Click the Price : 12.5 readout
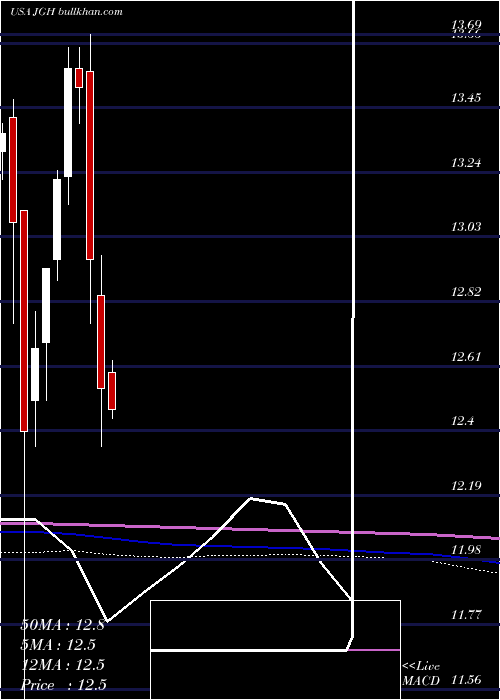 click(63, 685)
